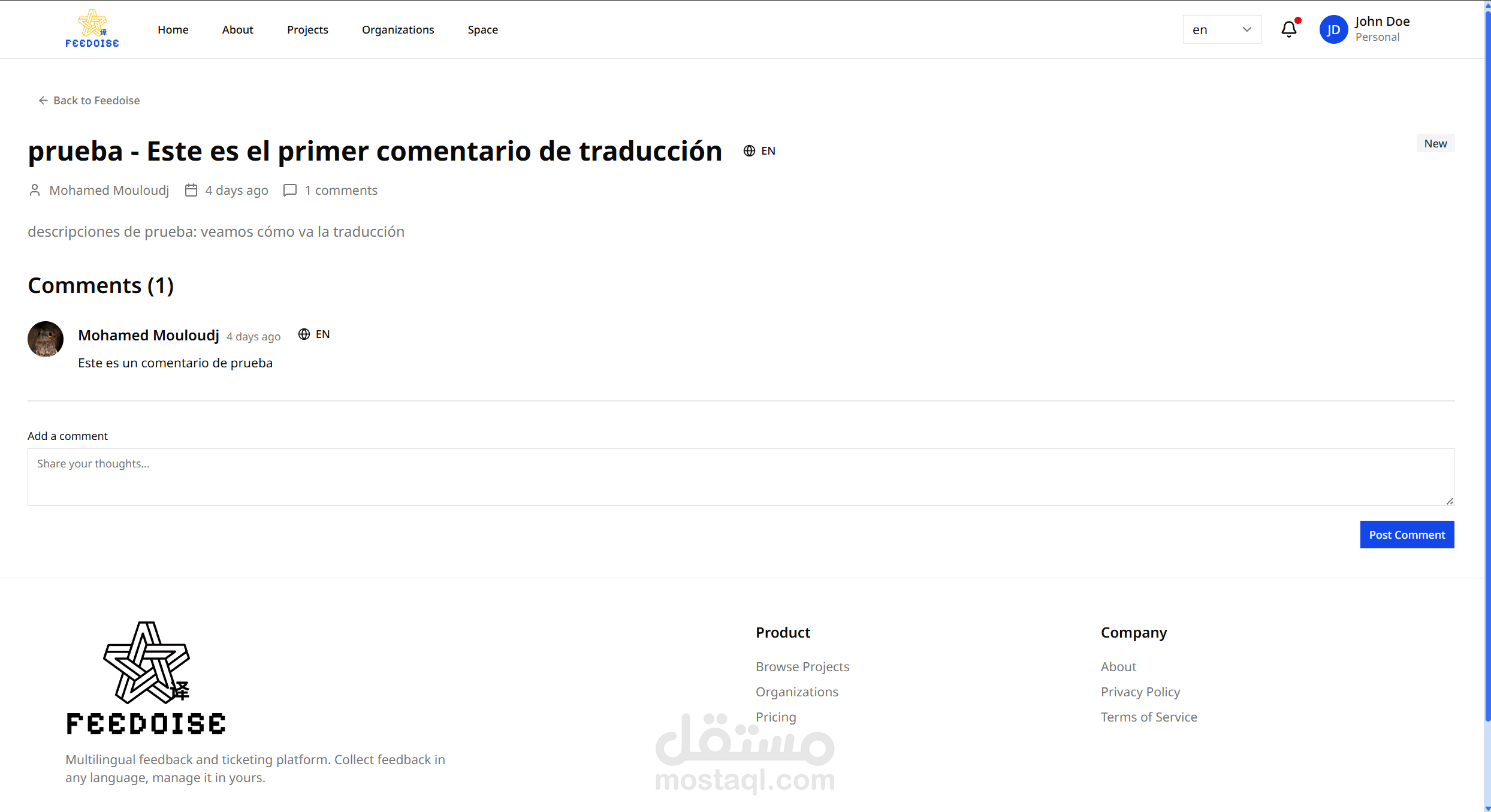Click the comments speech bubble icon
This screenshot has height=812, width=1491.
point(290,191)
